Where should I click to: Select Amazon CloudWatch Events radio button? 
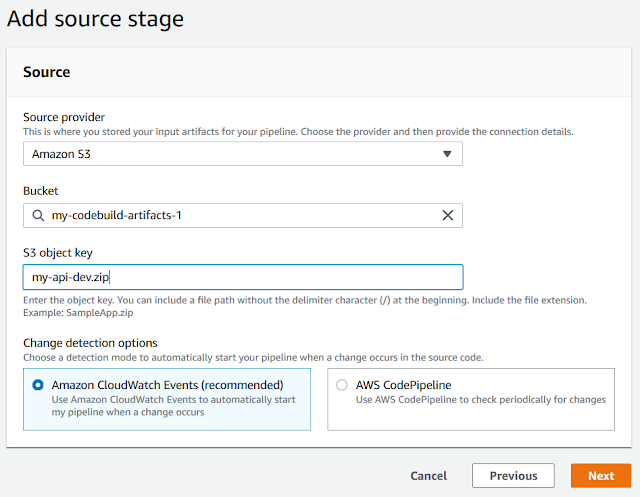(x=38, y=385)
